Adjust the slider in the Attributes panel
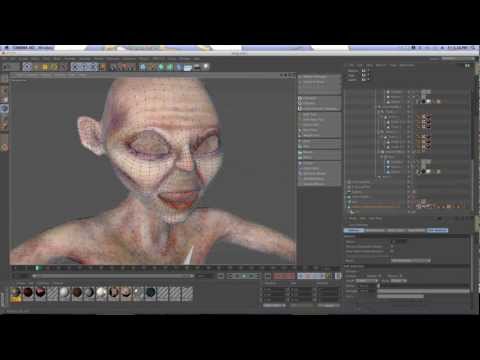This screenshot has height=360, width=480. coord(411,261)
